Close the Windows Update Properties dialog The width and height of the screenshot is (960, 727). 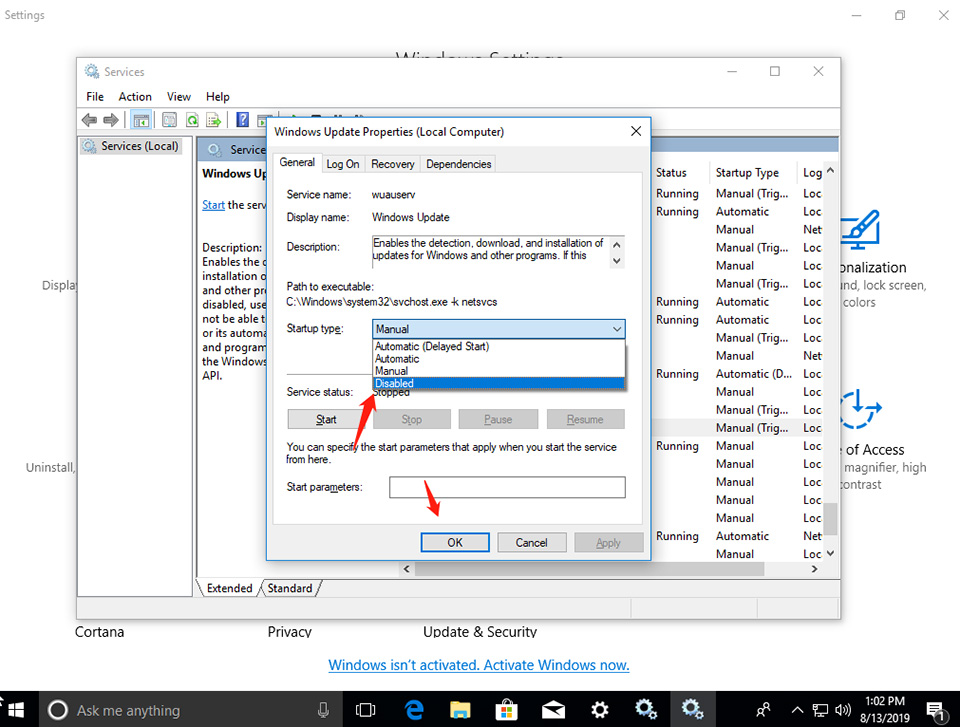[x=636, y=131]
